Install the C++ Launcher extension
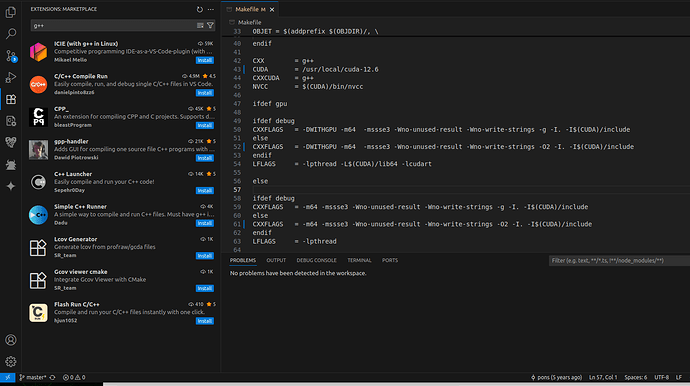 point(205,191)
